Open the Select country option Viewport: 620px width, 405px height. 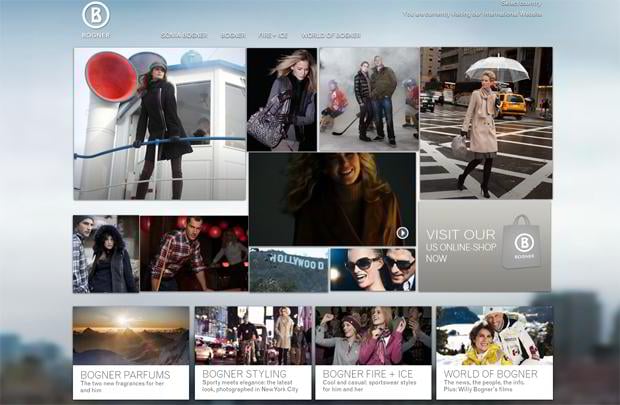click(x=523, y=4)
